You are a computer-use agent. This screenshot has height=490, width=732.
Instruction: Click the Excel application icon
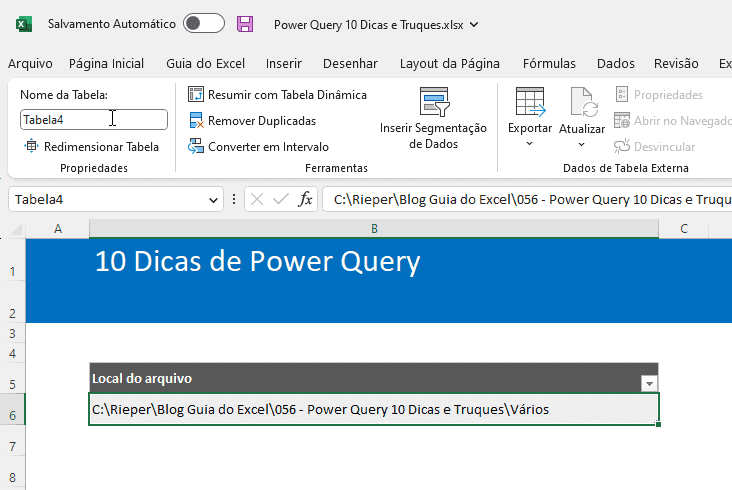pos(23,24)
